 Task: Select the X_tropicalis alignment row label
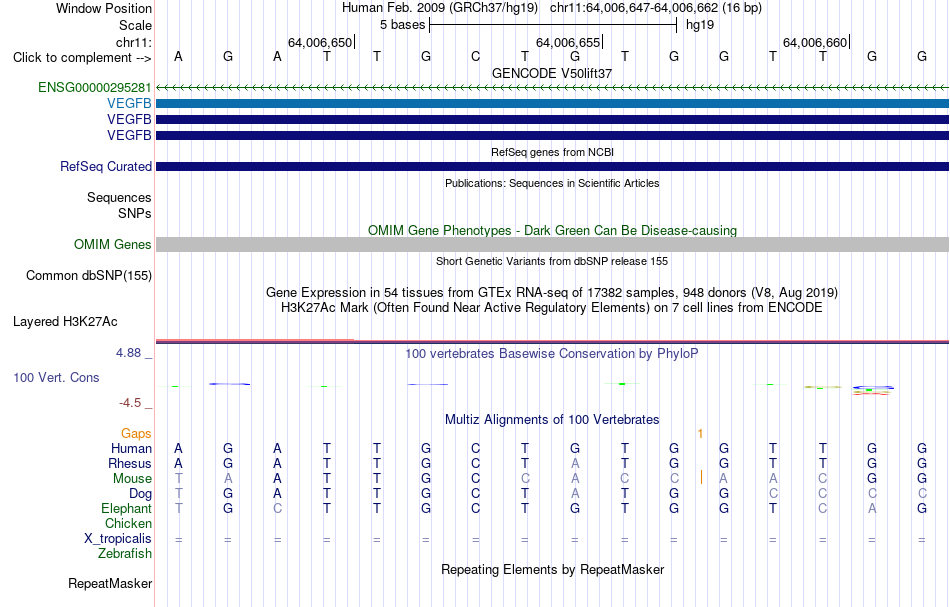coord(118,539)
